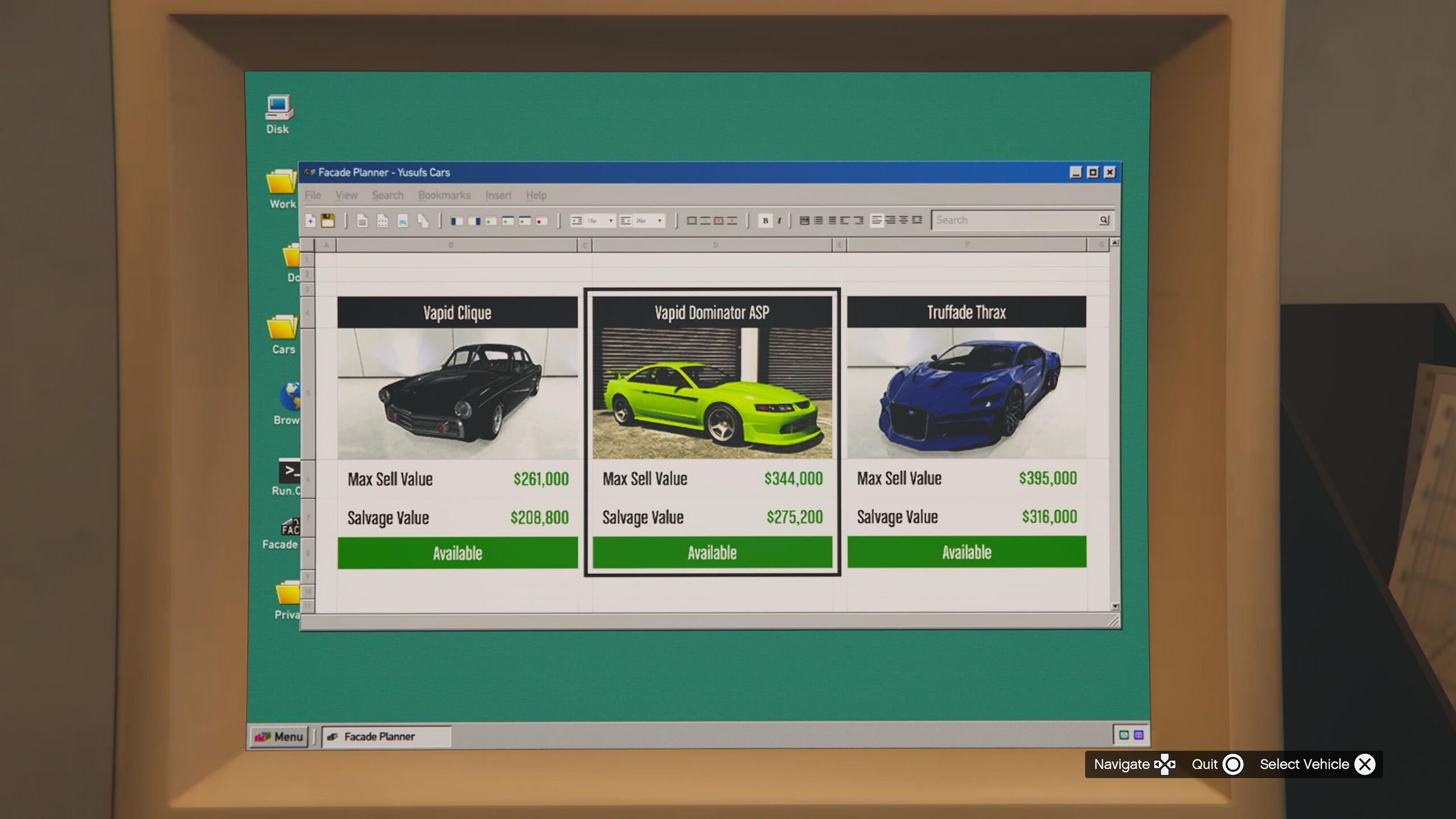
Task: Open the Insert menu
Action: (x=498, y=195)
